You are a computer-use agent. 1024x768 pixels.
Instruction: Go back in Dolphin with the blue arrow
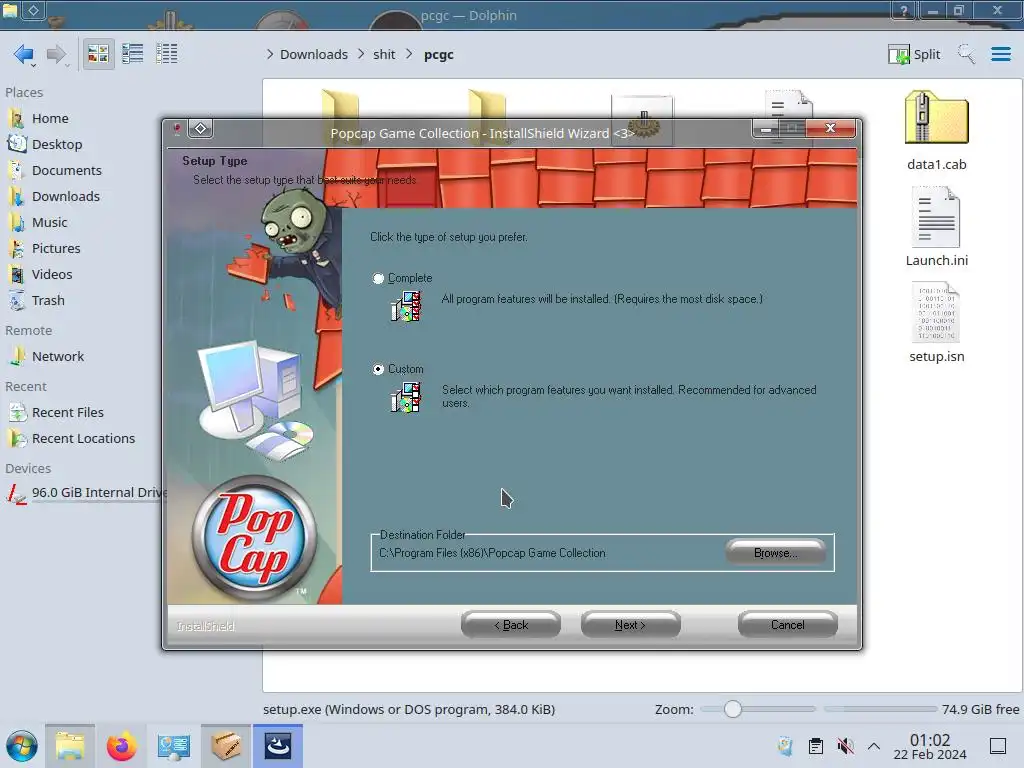click(24, 54)
